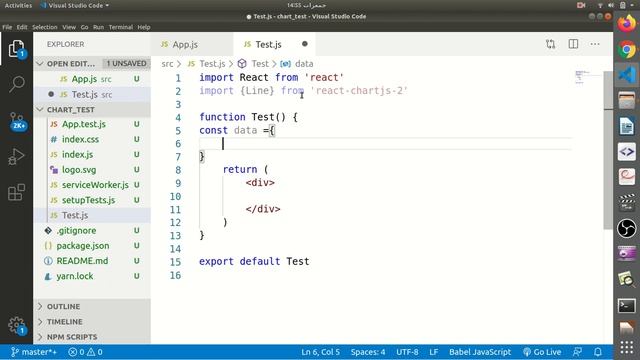This screenshot has height=360, width=640.
Task: Open the Extensions view
Action: pos(16,192)
